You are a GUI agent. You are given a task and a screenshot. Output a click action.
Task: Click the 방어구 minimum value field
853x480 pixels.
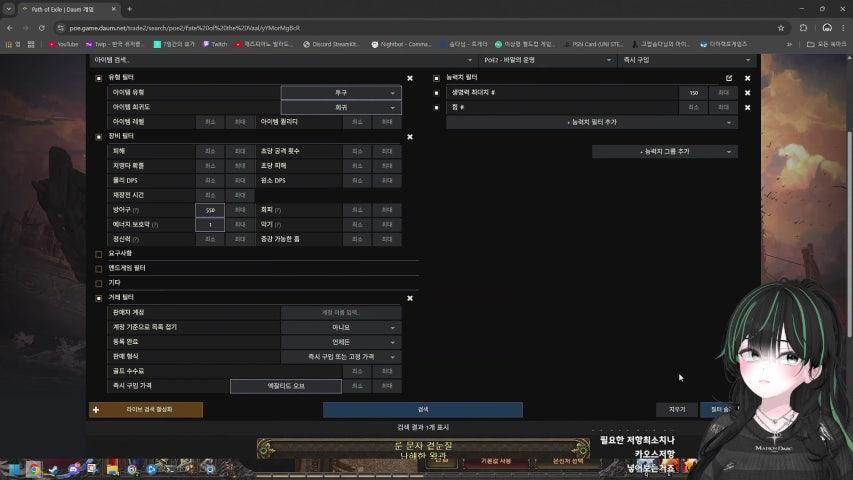tap(210, 210)
